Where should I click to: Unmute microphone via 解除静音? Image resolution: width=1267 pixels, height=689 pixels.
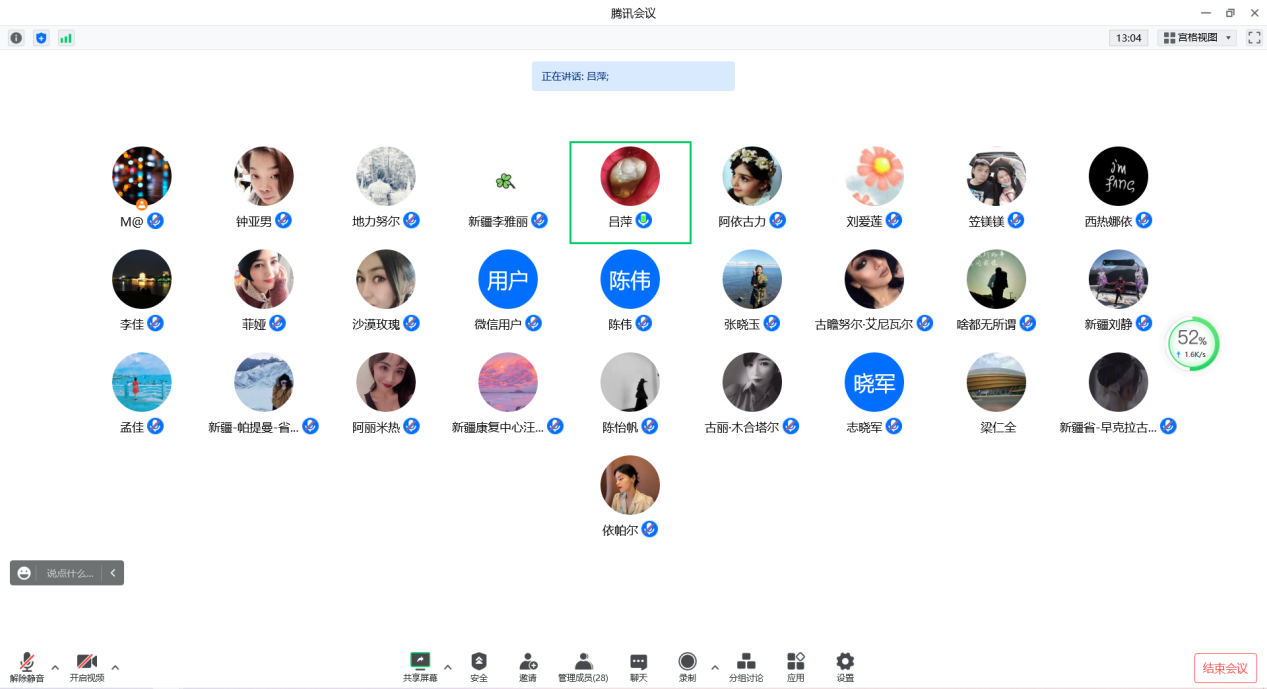27,663
